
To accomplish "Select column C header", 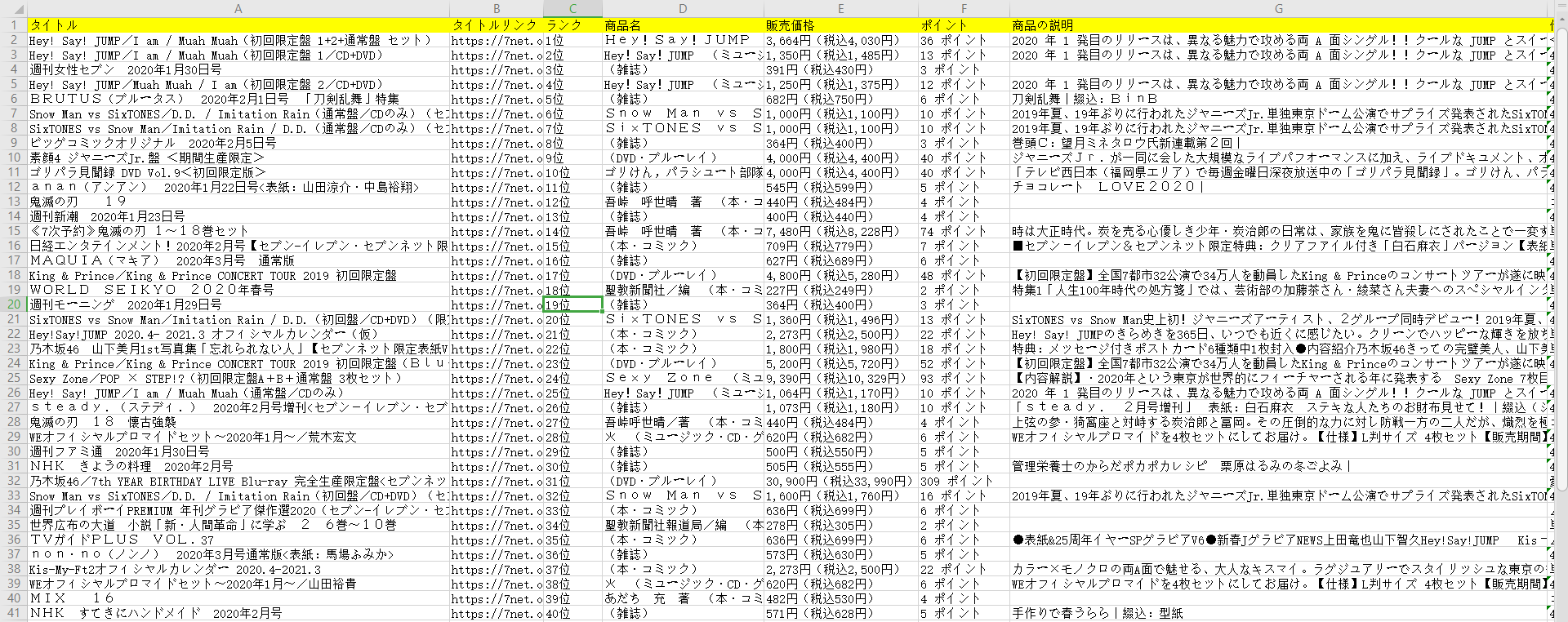I will (572, 8).
